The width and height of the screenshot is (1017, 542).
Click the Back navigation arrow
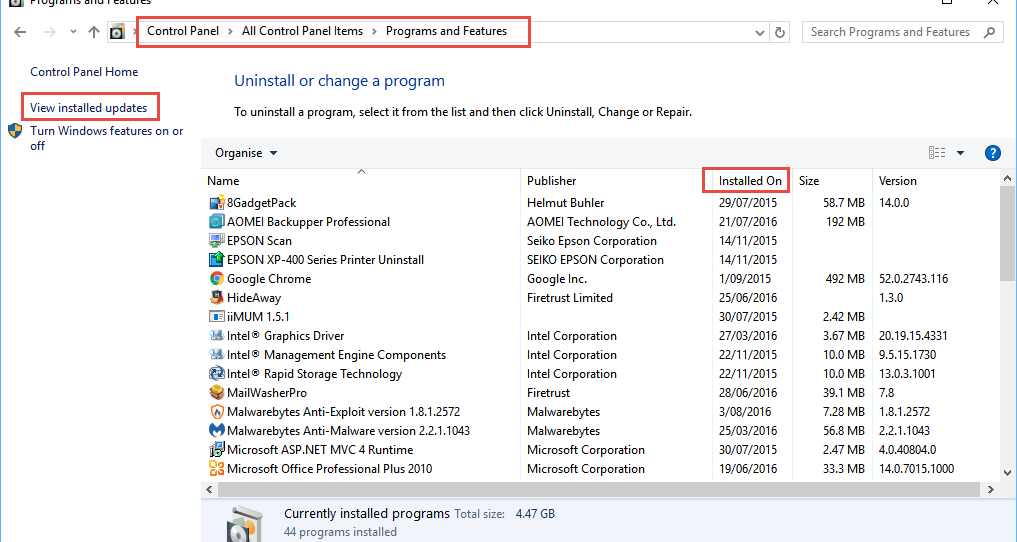coord(20,32)
